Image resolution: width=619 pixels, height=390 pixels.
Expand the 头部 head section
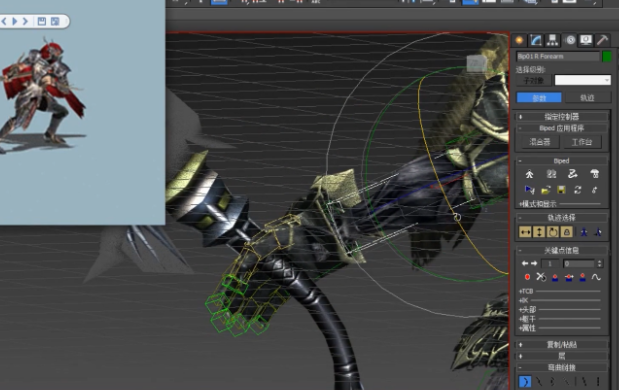527,309
